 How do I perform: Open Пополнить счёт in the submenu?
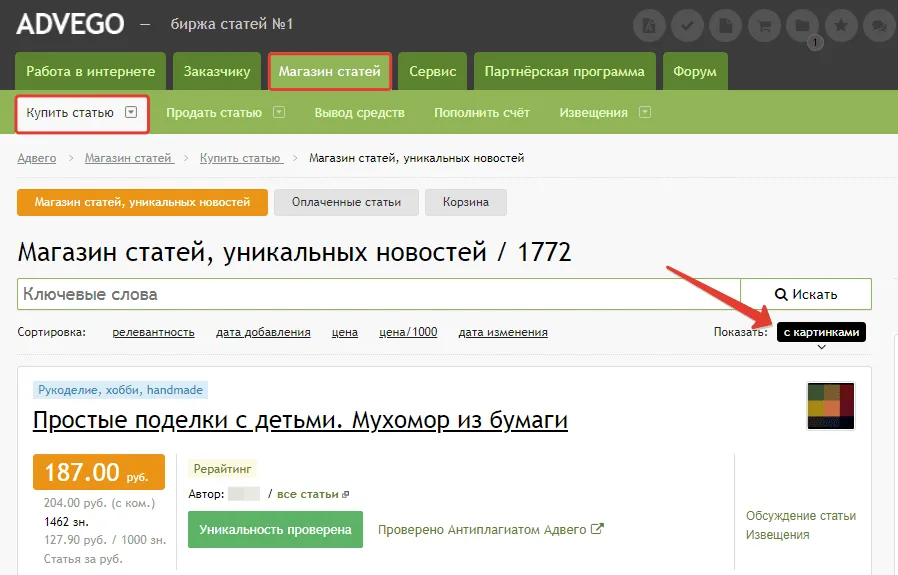tap(482, 113)
